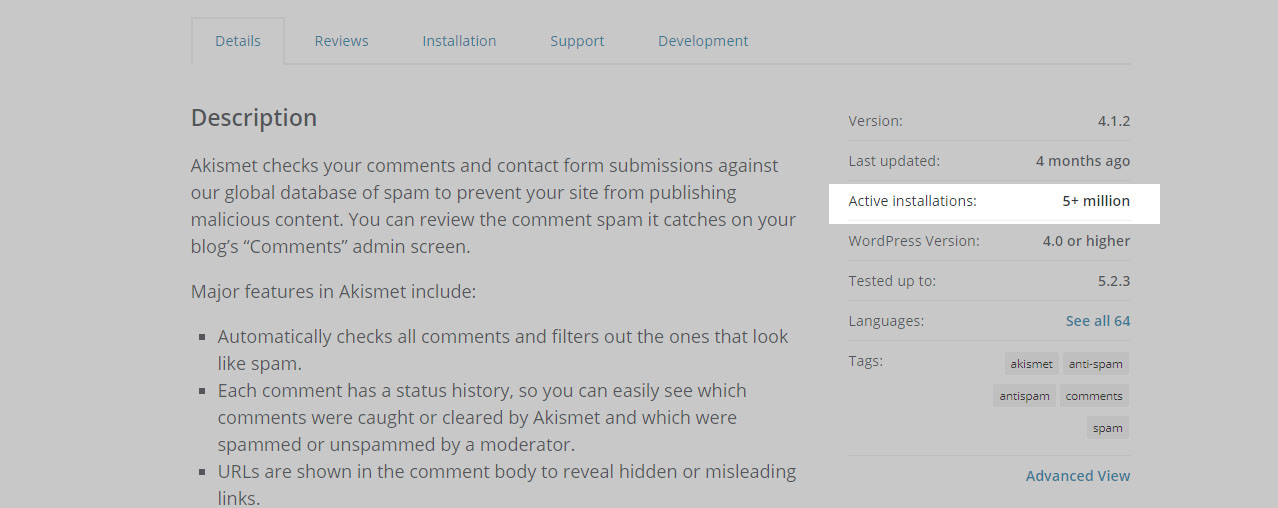Go to the Support tab
The width and height of the screenshot is (1278, 508).
coord(577,41)
